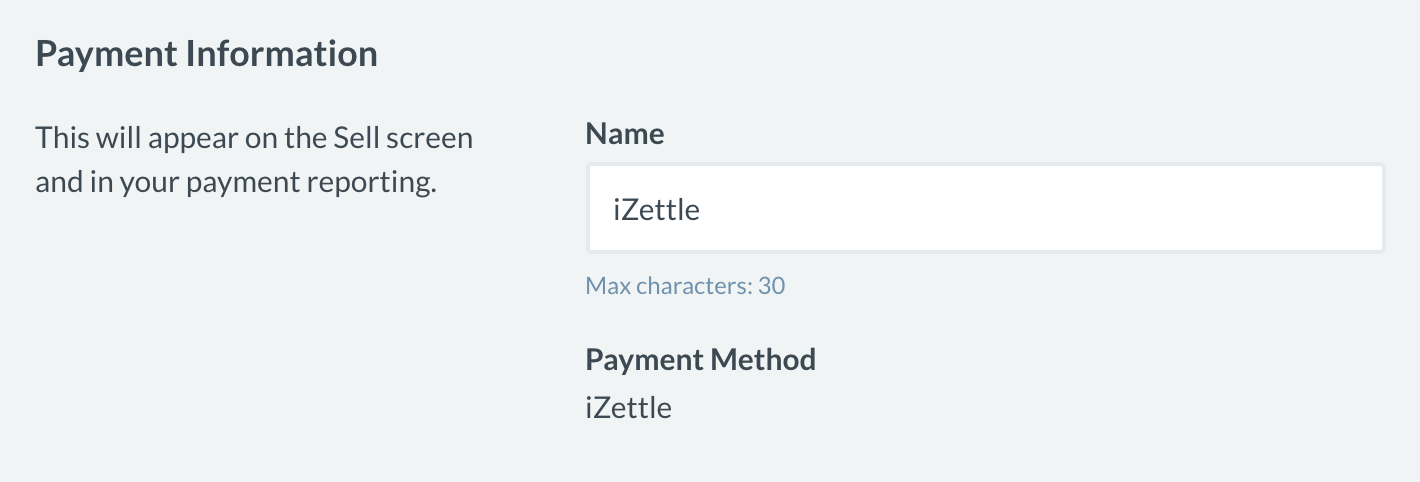Click the 'Max characters' hint text
Viewport: 1420px width, 482px height.
669,286
